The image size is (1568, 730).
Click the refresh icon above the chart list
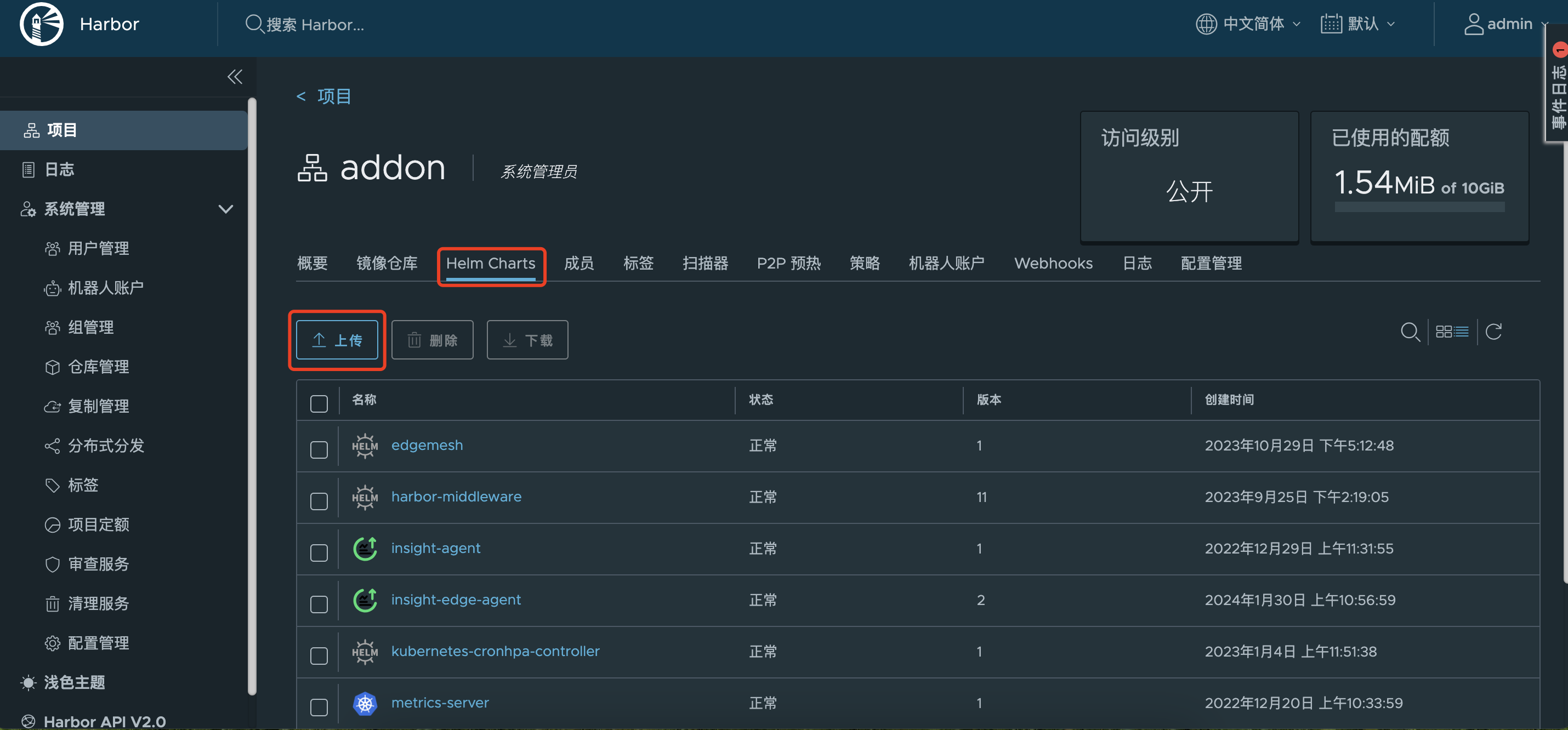click(1495, 332)
